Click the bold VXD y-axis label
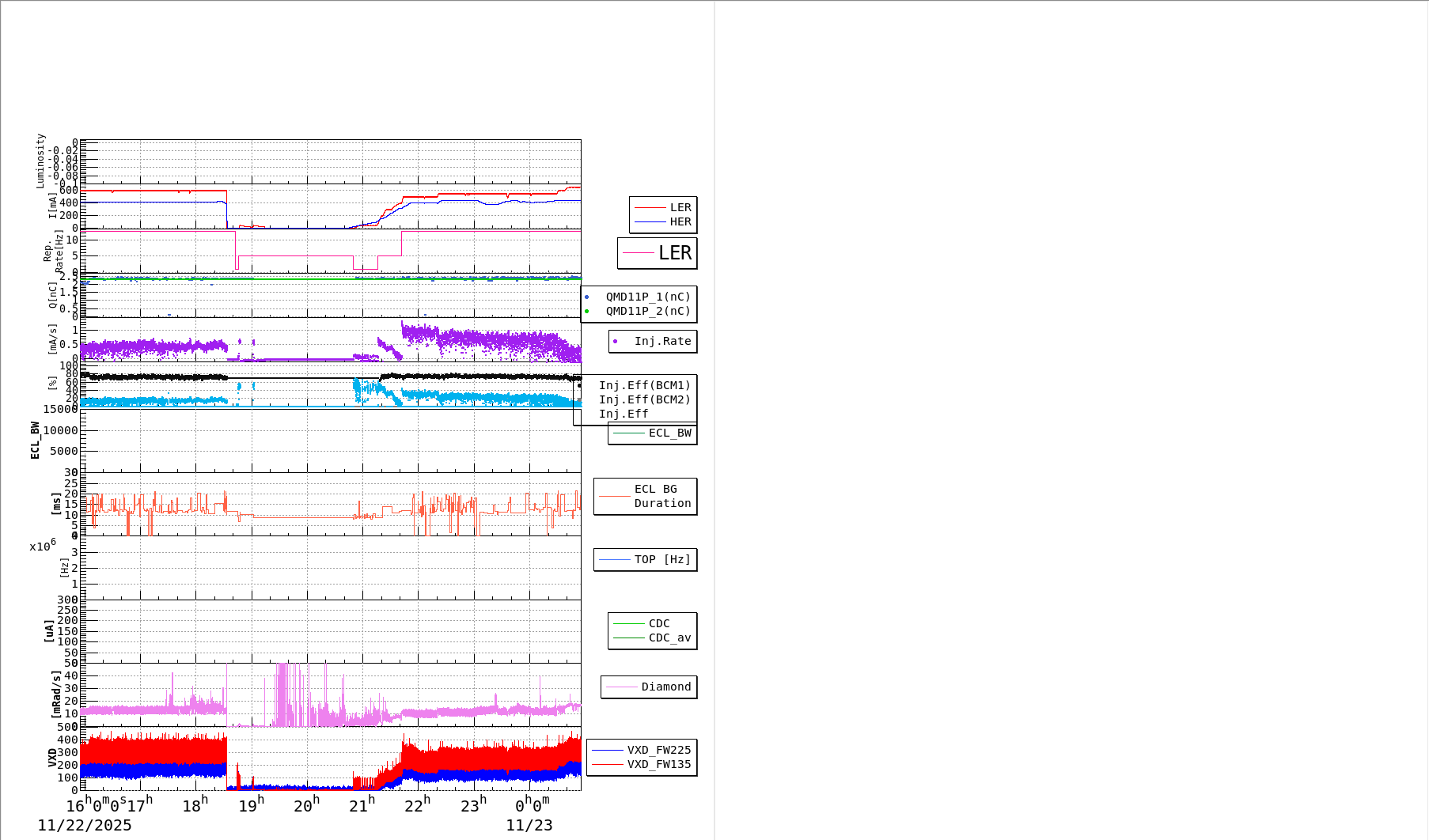This screenshot has width=1429, height=840. click(x=52, y=757)
